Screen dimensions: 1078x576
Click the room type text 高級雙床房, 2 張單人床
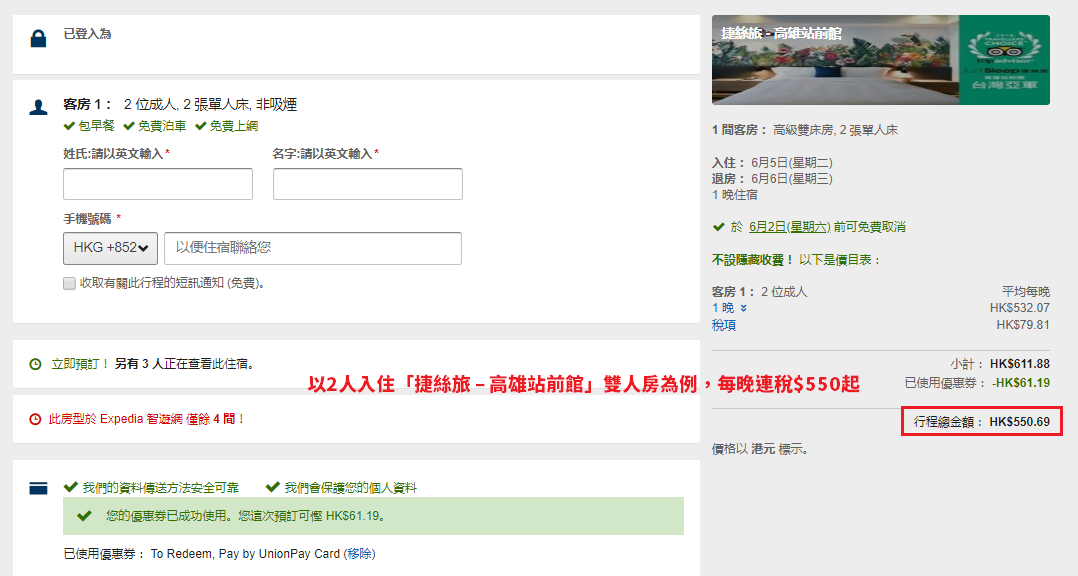[x=835, y=130]
